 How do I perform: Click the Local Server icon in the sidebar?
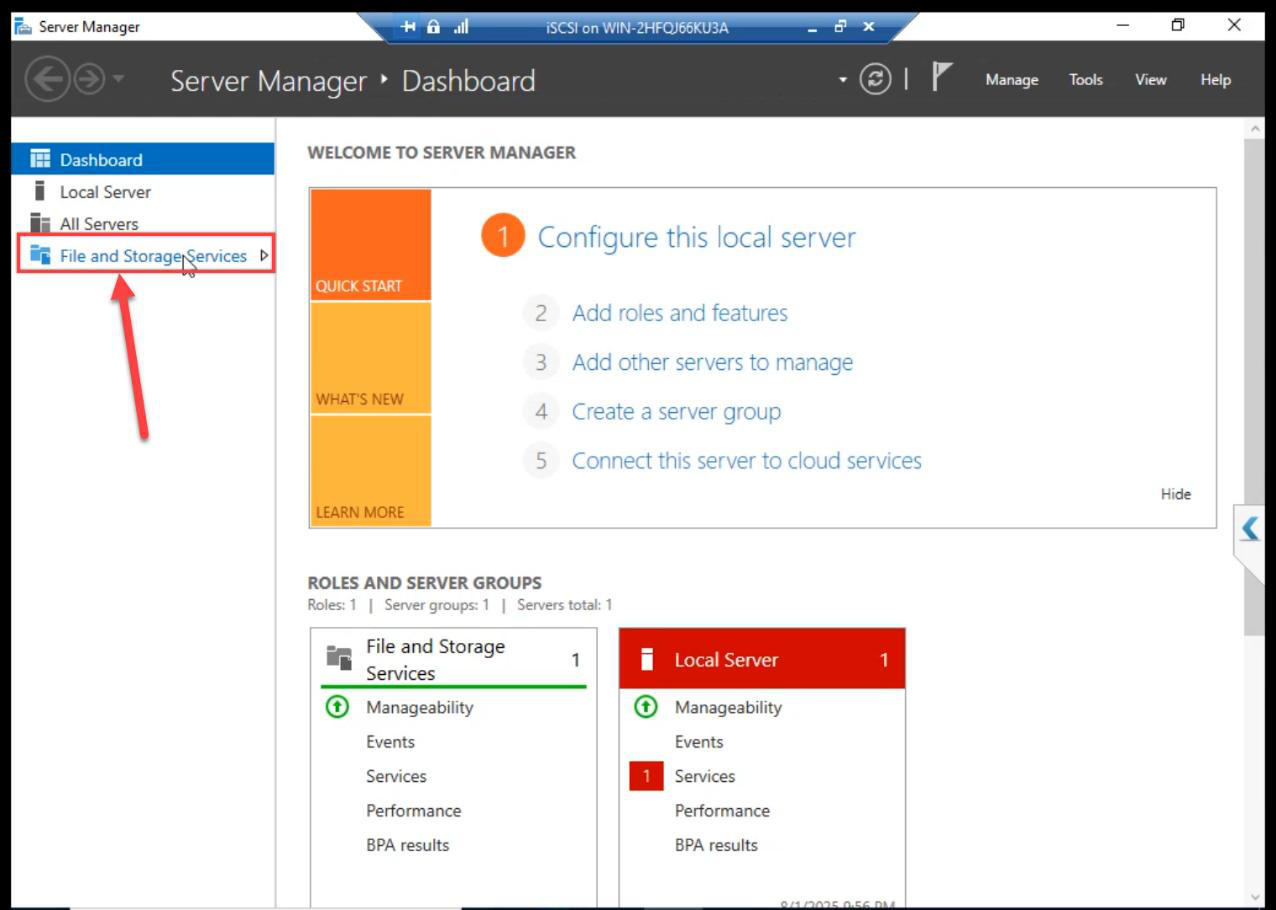pyautogui.click(x=40, y=190)
